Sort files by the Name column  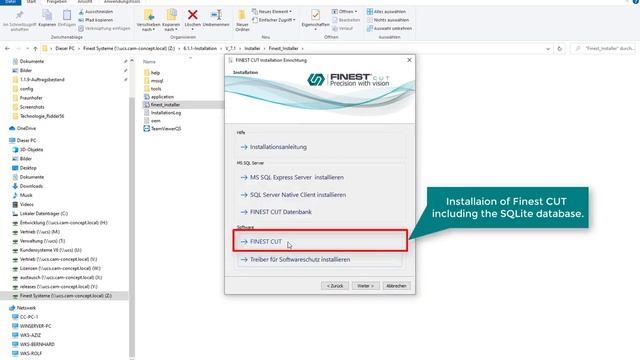149,62
